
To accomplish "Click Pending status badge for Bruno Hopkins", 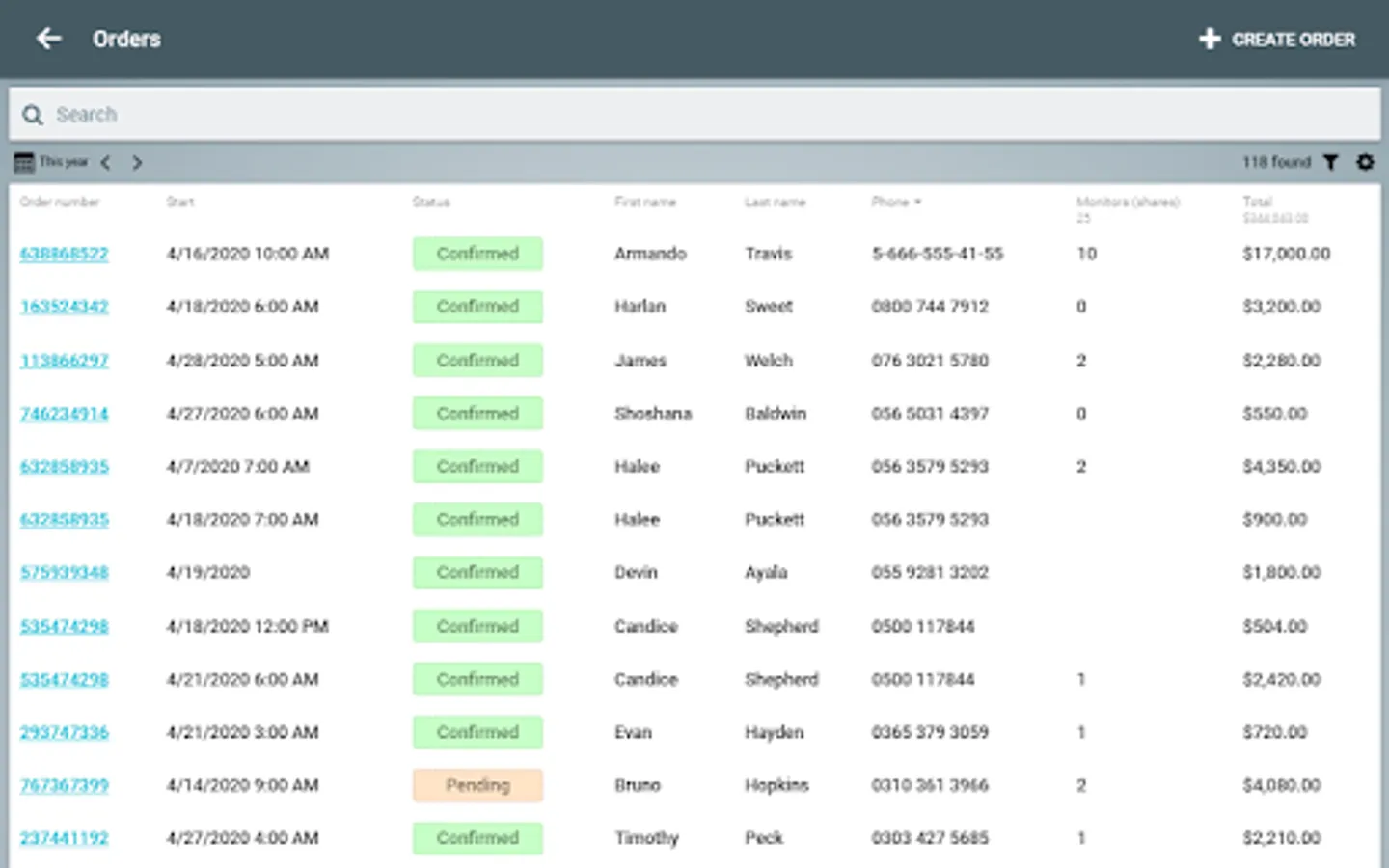I will tap(477, 785).
